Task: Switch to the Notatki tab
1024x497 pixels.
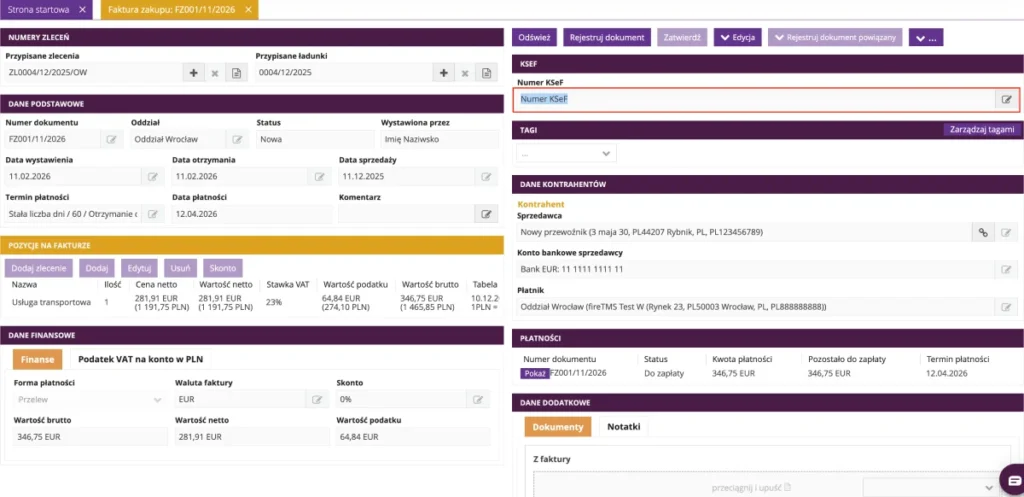Action: point(624,426)
